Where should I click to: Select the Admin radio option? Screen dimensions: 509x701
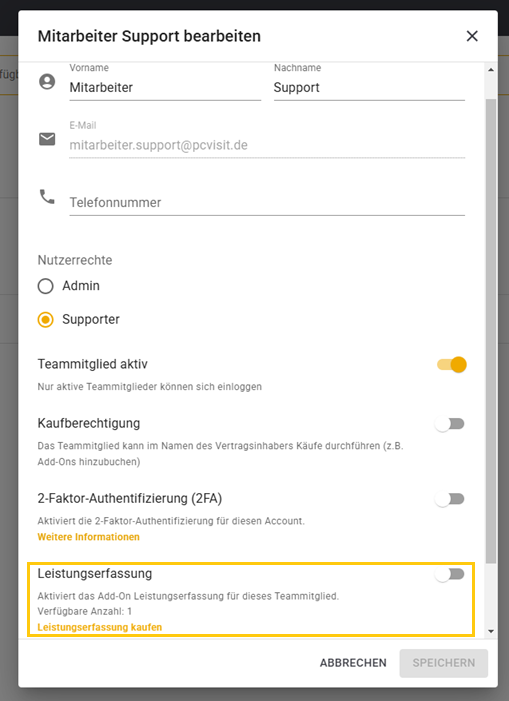[46, 286]
